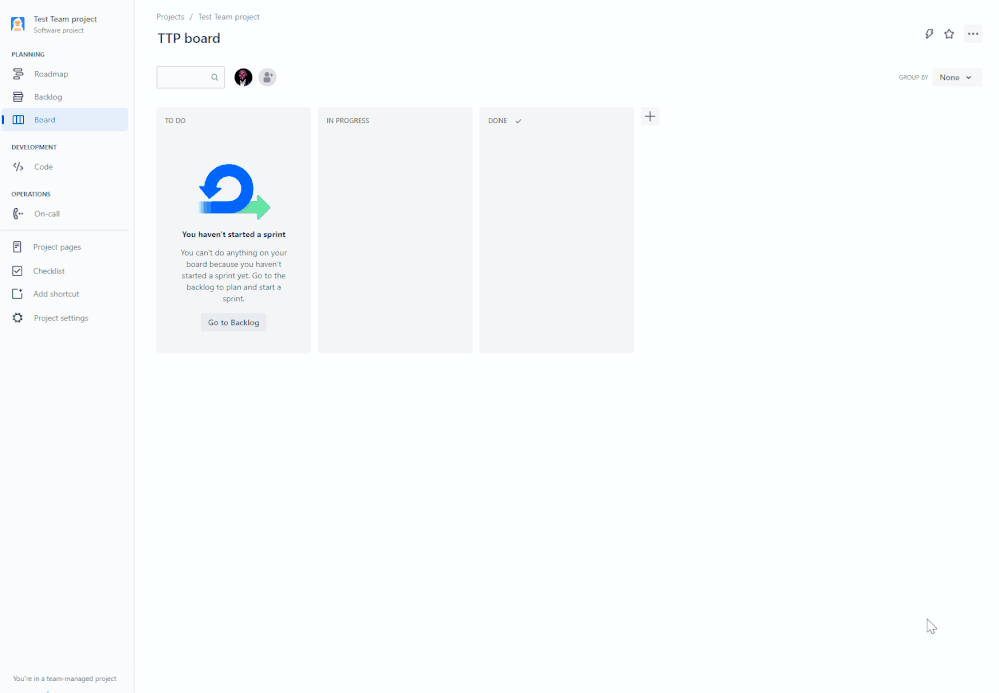This screenshot has height=693, width=999.
Task: Click the plus to add a column
Action: pyautogui.click(x=650, y=116)
